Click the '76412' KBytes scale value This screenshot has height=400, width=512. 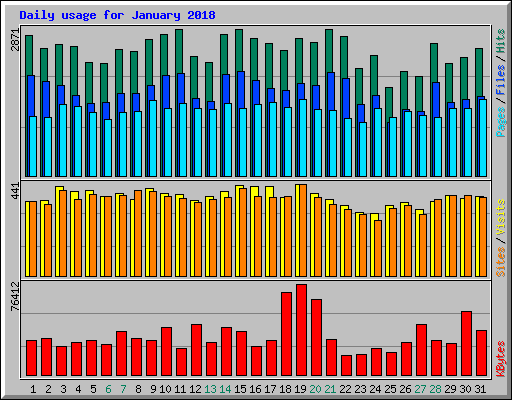(15, 296)
